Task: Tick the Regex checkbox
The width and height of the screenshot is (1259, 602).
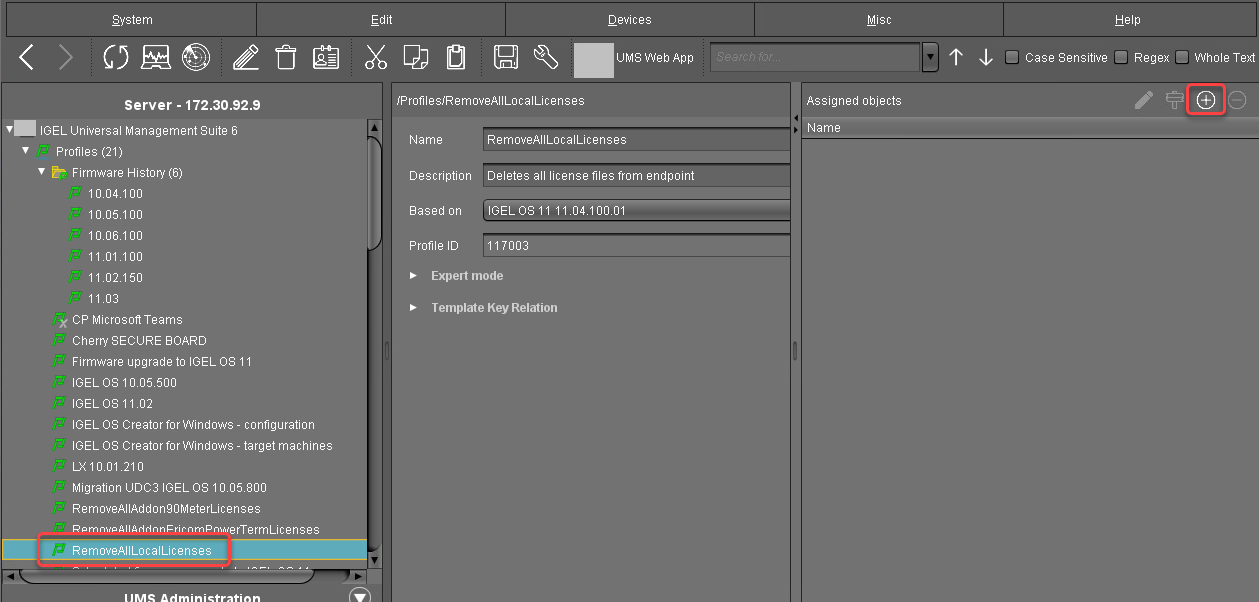Action: 1121,58
